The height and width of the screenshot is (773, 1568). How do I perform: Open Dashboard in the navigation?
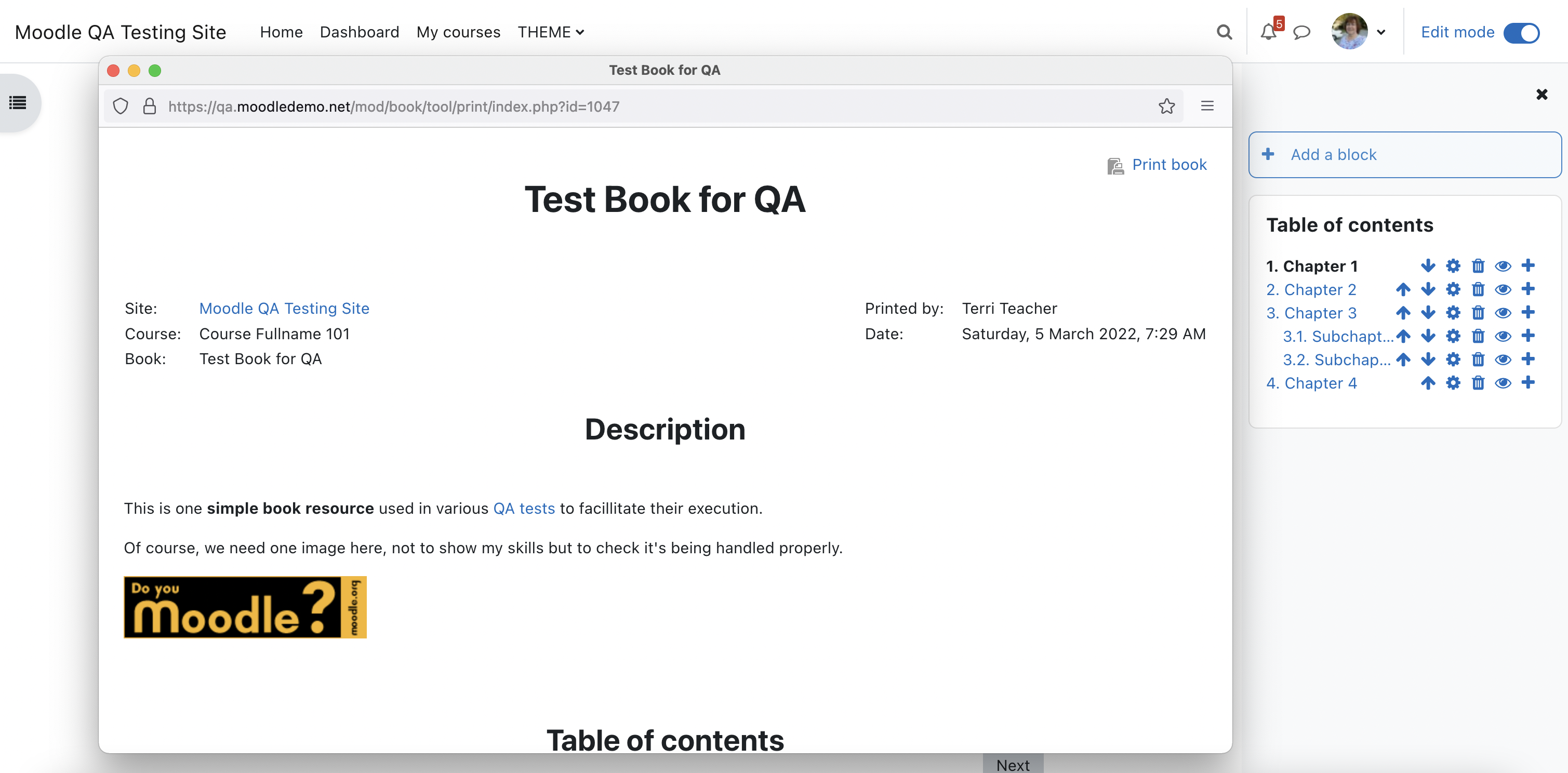[x=360, y=32]
